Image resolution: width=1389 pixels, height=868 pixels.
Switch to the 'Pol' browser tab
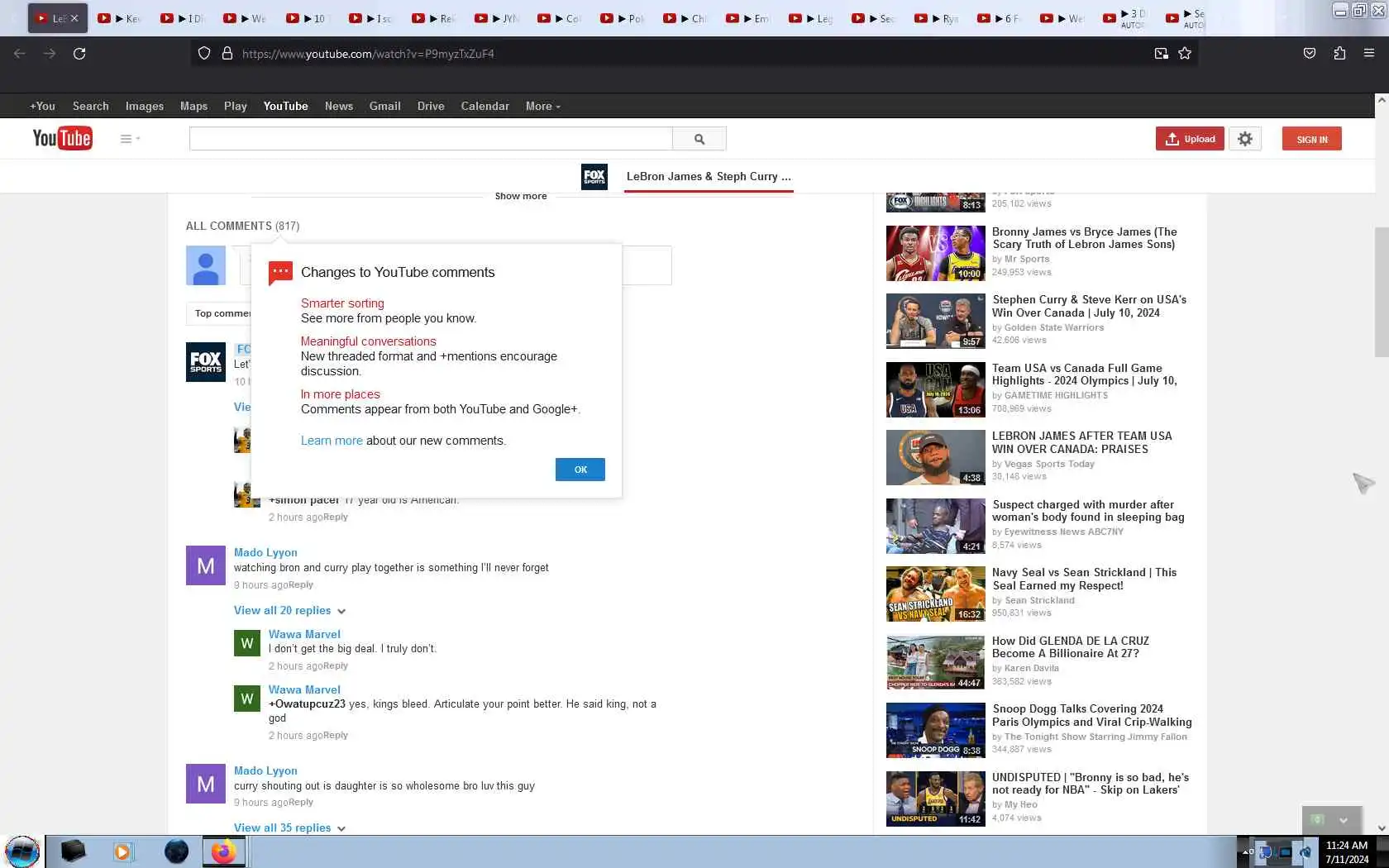pyautogui.click(x=623, y=18)
